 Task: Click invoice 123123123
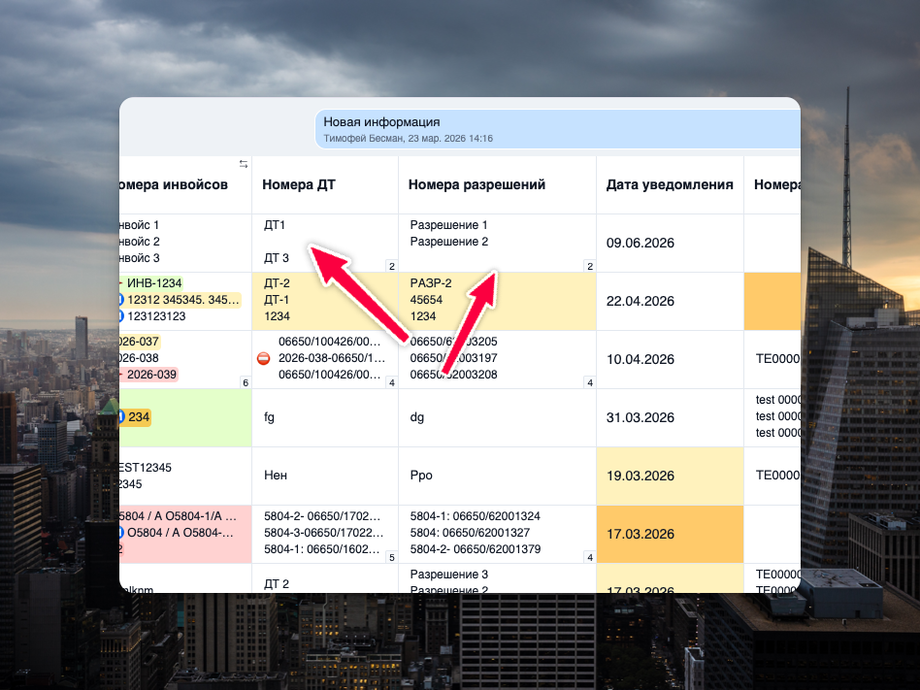[156, 316]
